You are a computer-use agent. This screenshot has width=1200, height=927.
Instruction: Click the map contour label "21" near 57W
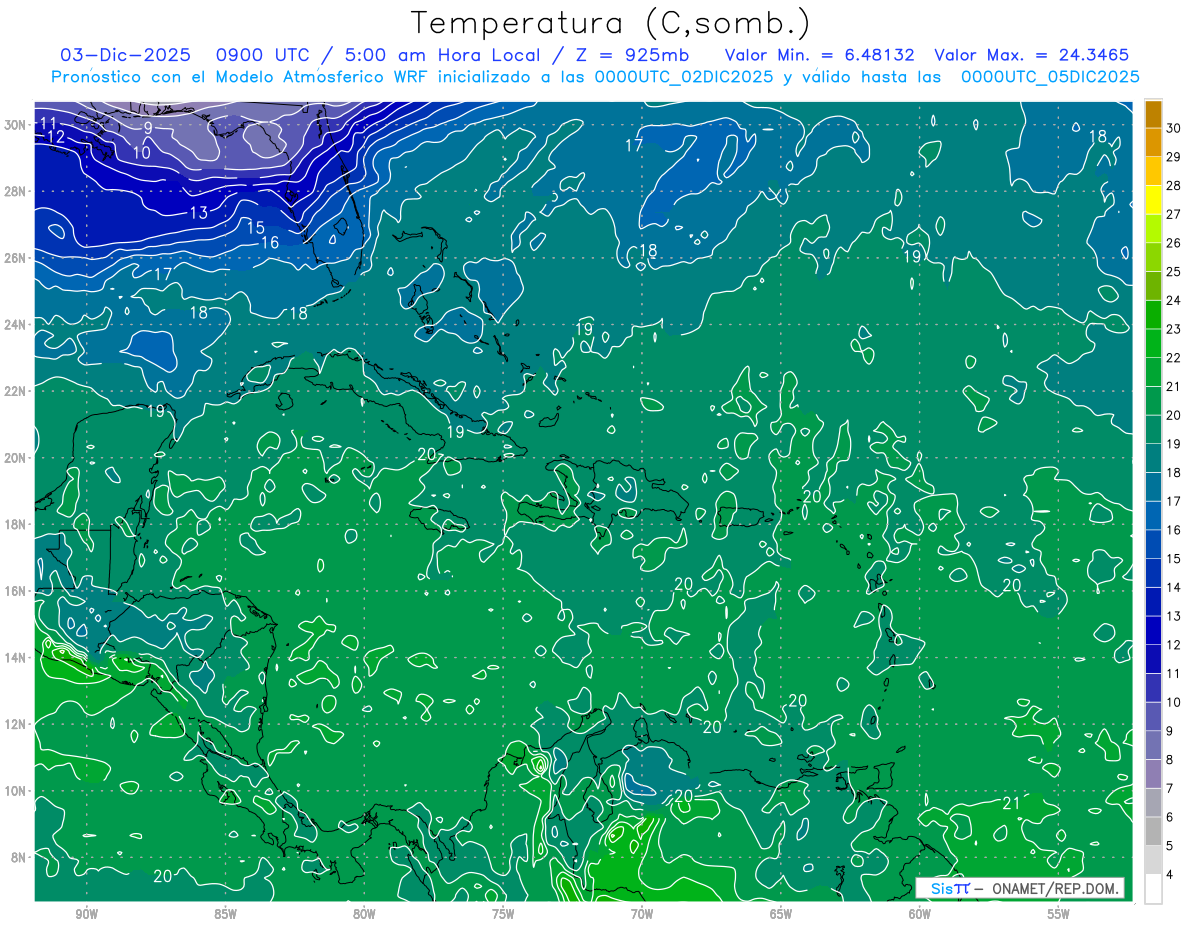coord(1011,802)
